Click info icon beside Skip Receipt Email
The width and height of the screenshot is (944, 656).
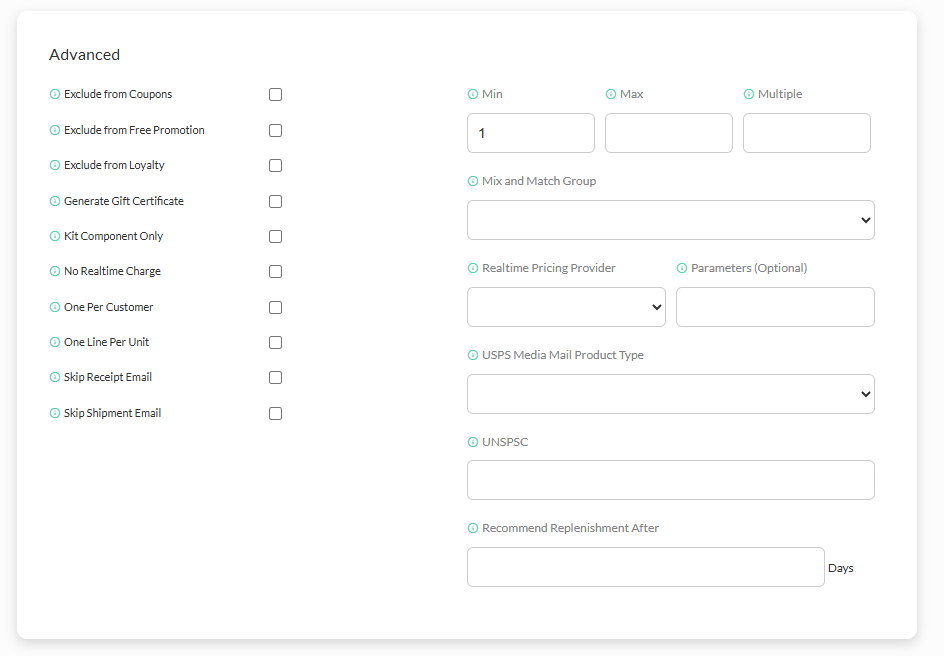pos(55,377)
